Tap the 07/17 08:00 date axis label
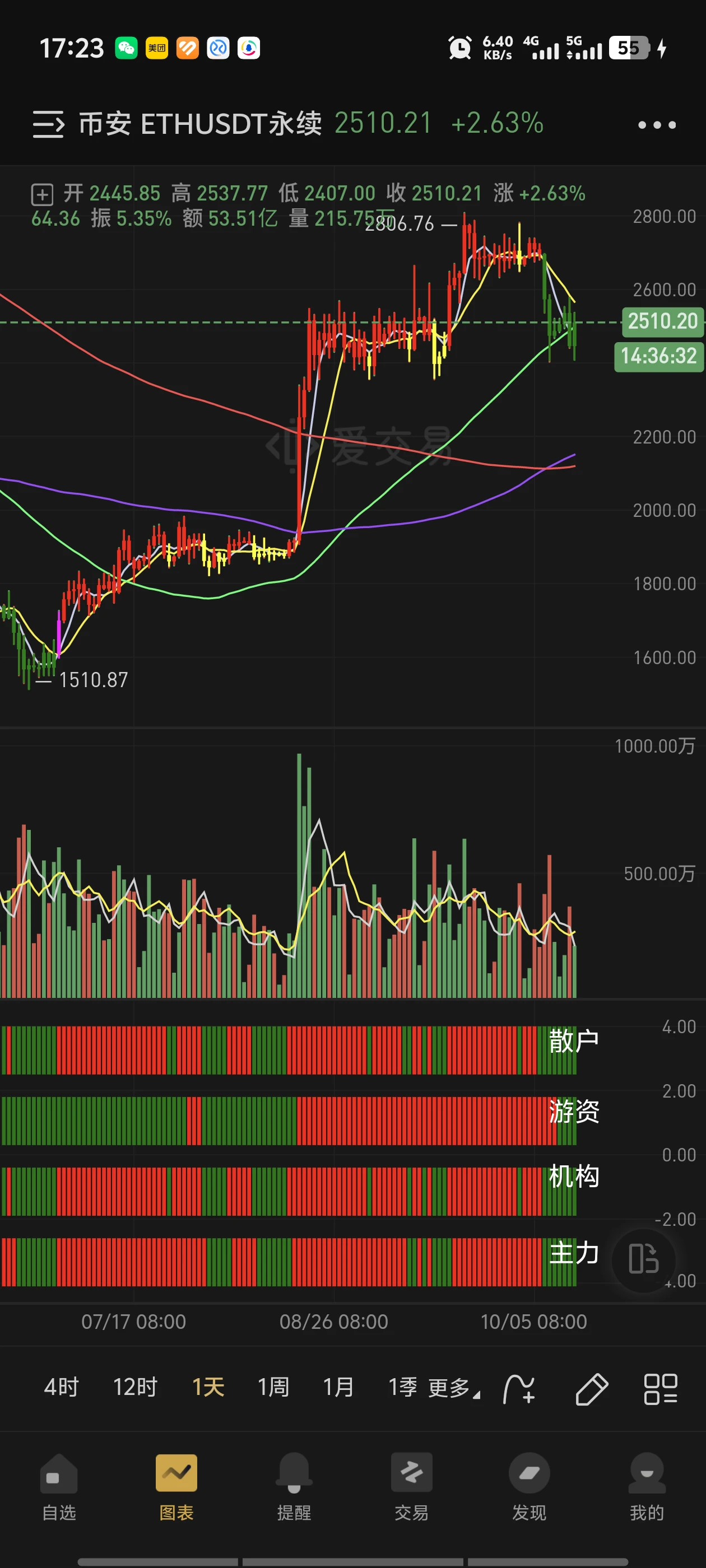This screenshot has width=706, height=1568. (x=134, y=1322)
